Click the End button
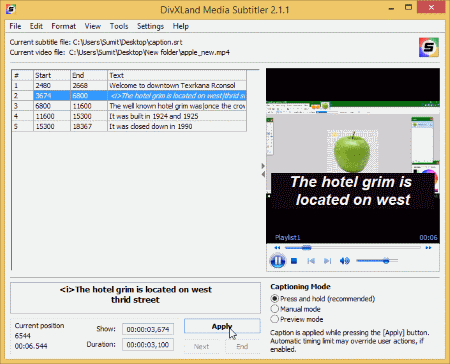450x364 pixels. point(242,347)
